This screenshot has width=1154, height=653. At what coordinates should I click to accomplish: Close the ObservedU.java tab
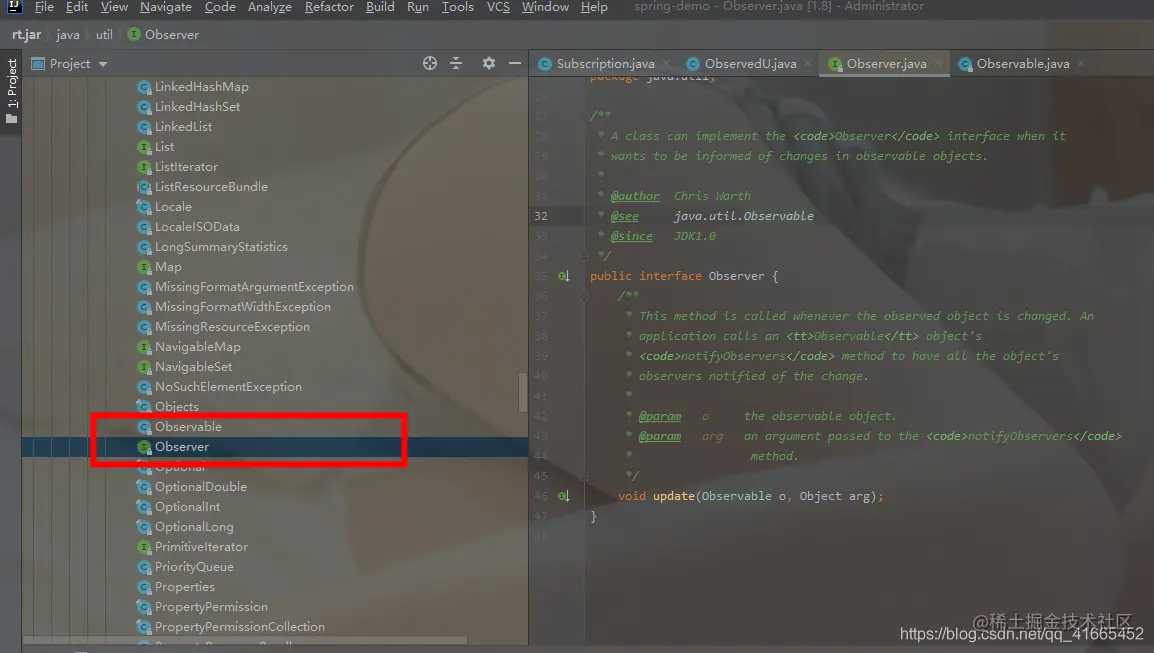click(x=807, y=64)
